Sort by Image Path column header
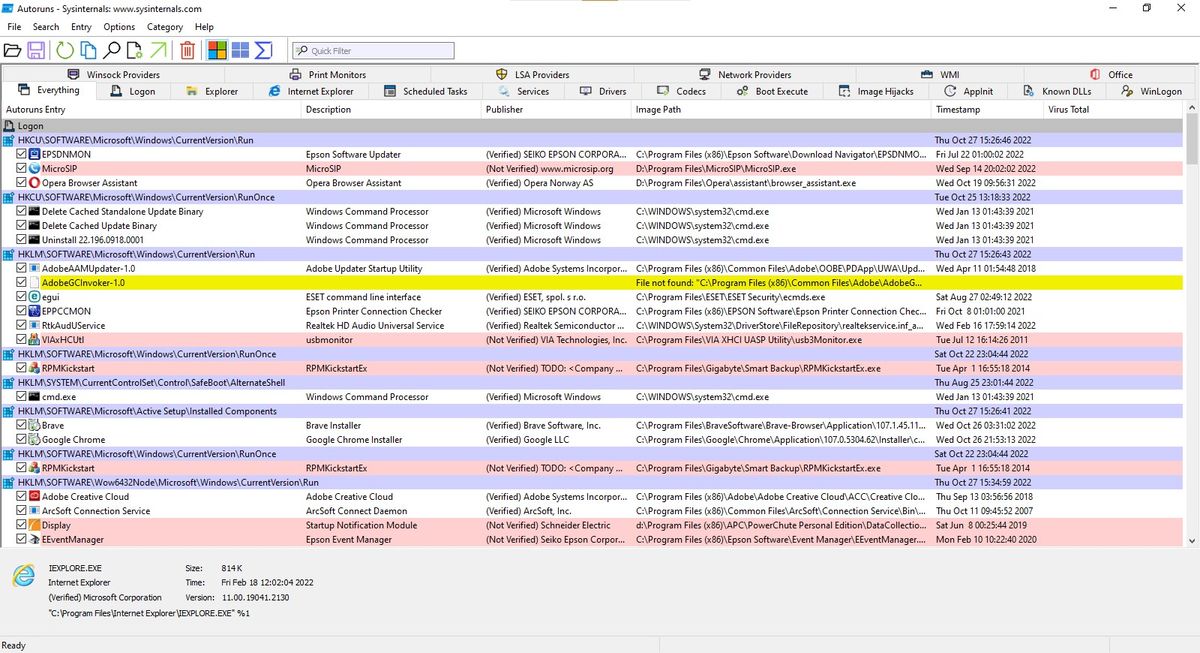The image size is (1200, 653). pyautogui.click(x=781, y=109)
